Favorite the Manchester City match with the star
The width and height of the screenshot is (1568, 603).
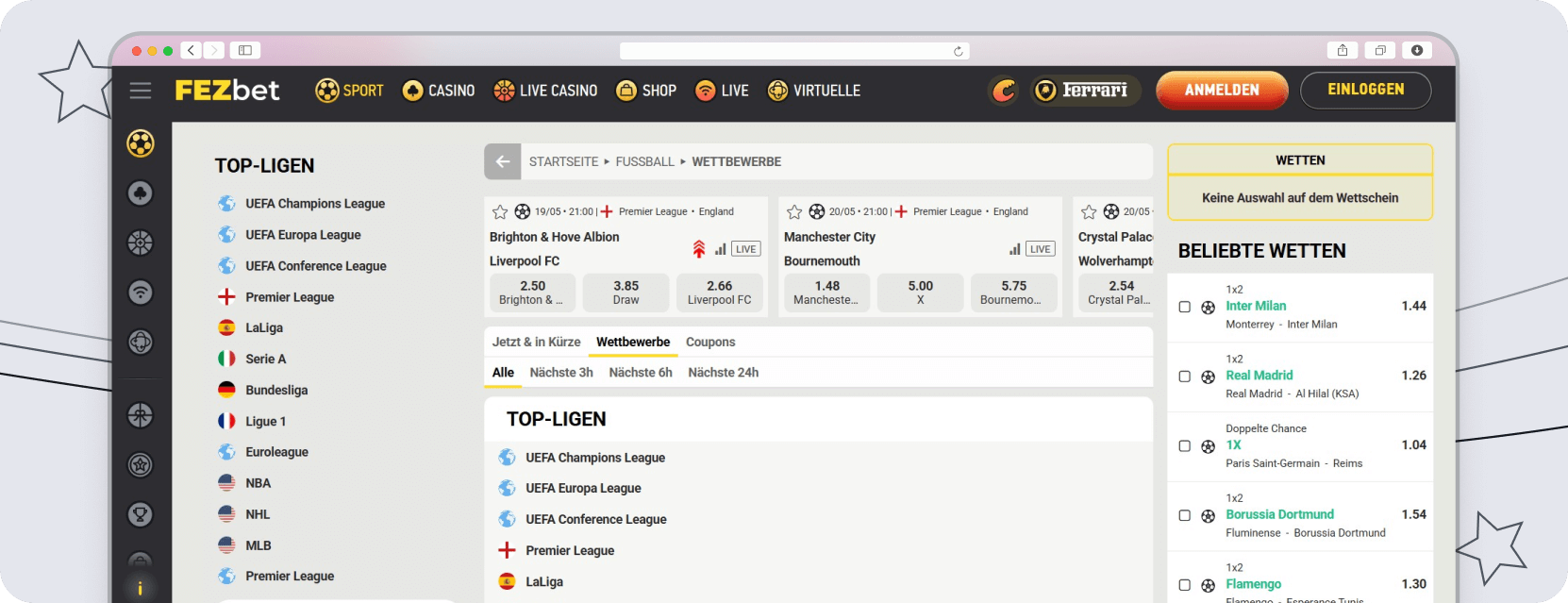794,211
